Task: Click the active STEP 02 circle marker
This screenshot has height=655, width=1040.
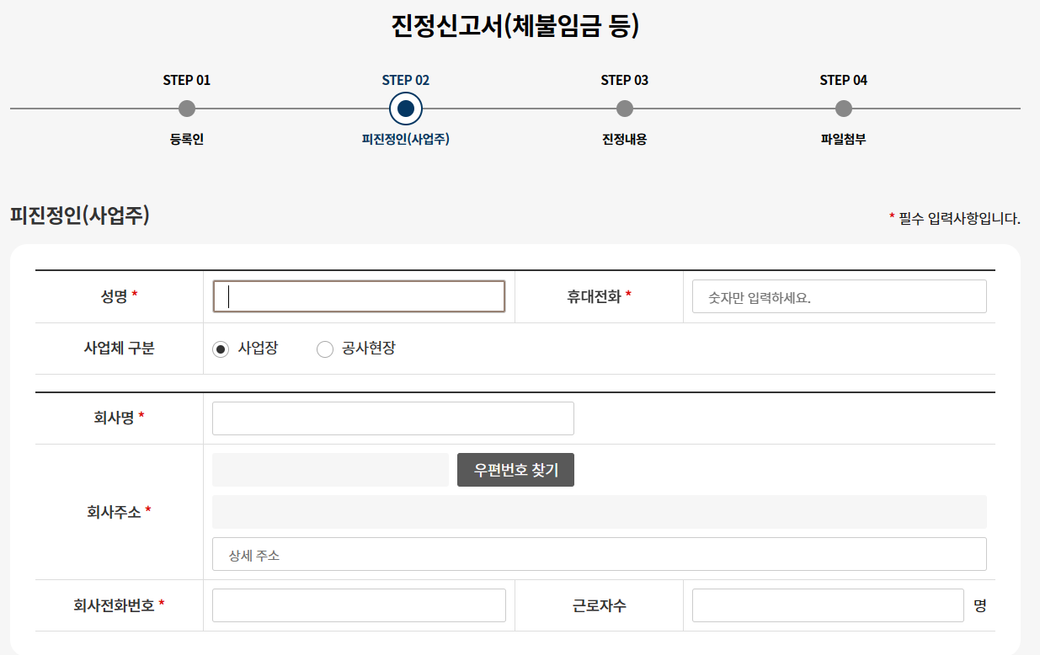Action: pos(405,108)
